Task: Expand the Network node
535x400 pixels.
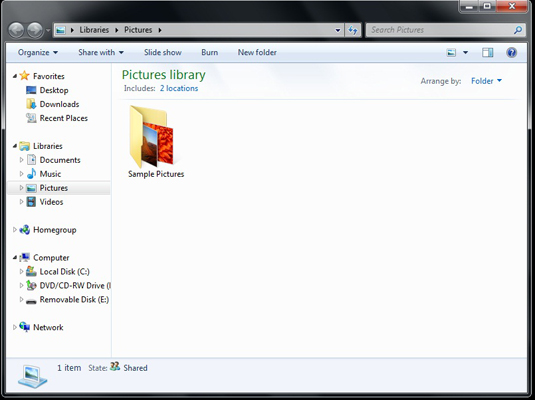Action: click(15, 327)
